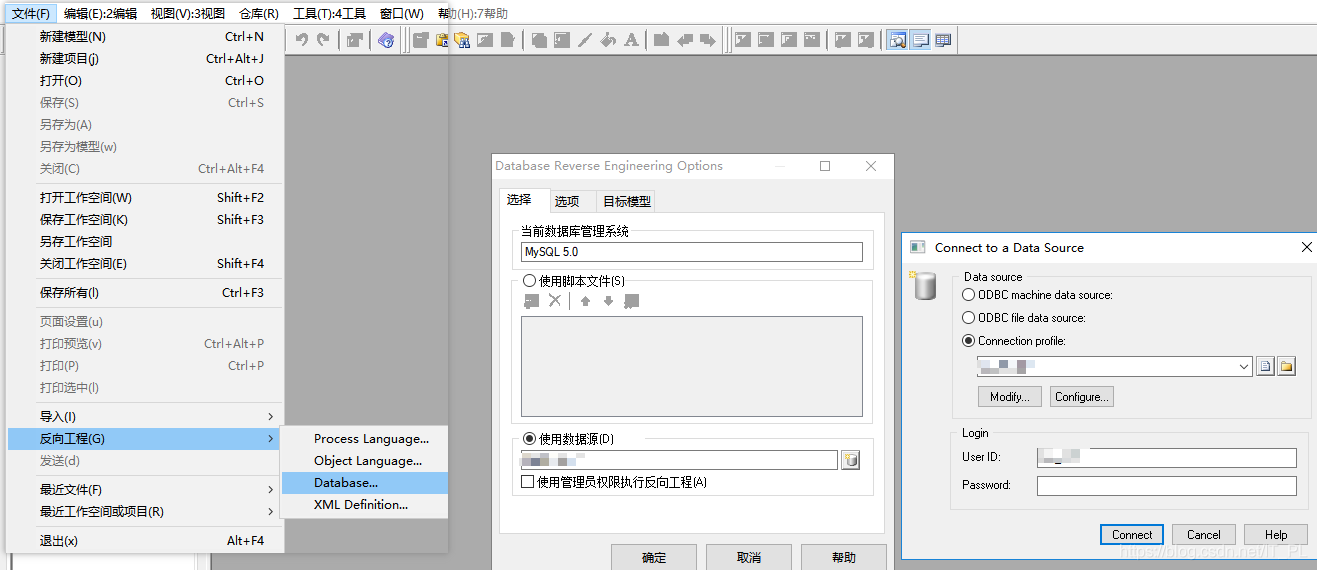The image size is (1317, 570).
Task: Click the Connect button
Action: coord(1132,534)
